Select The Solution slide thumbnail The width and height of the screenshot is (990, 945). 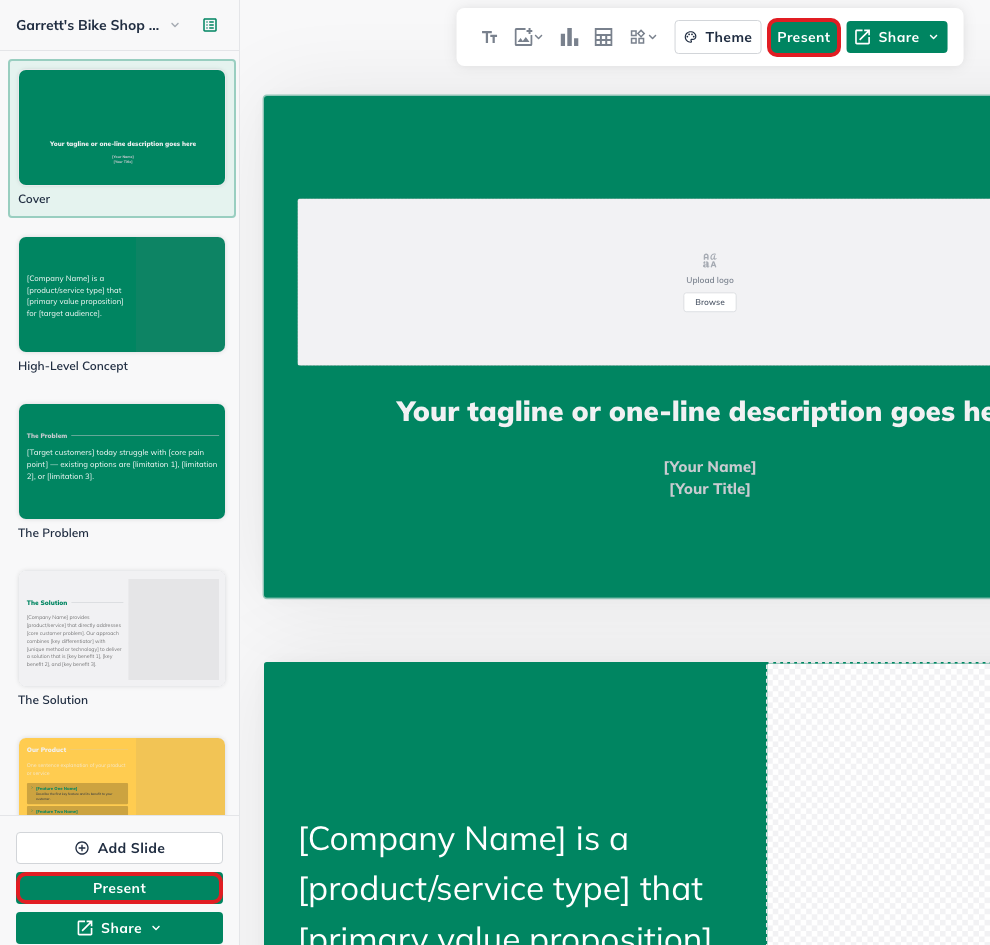[x=122, y=629]
